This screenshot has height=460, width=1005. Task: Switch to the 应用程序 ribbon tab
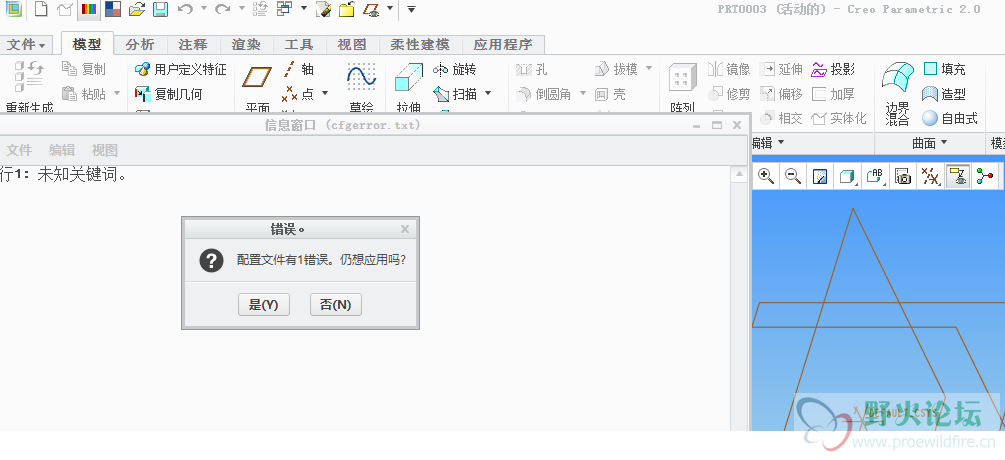(503, 44)
